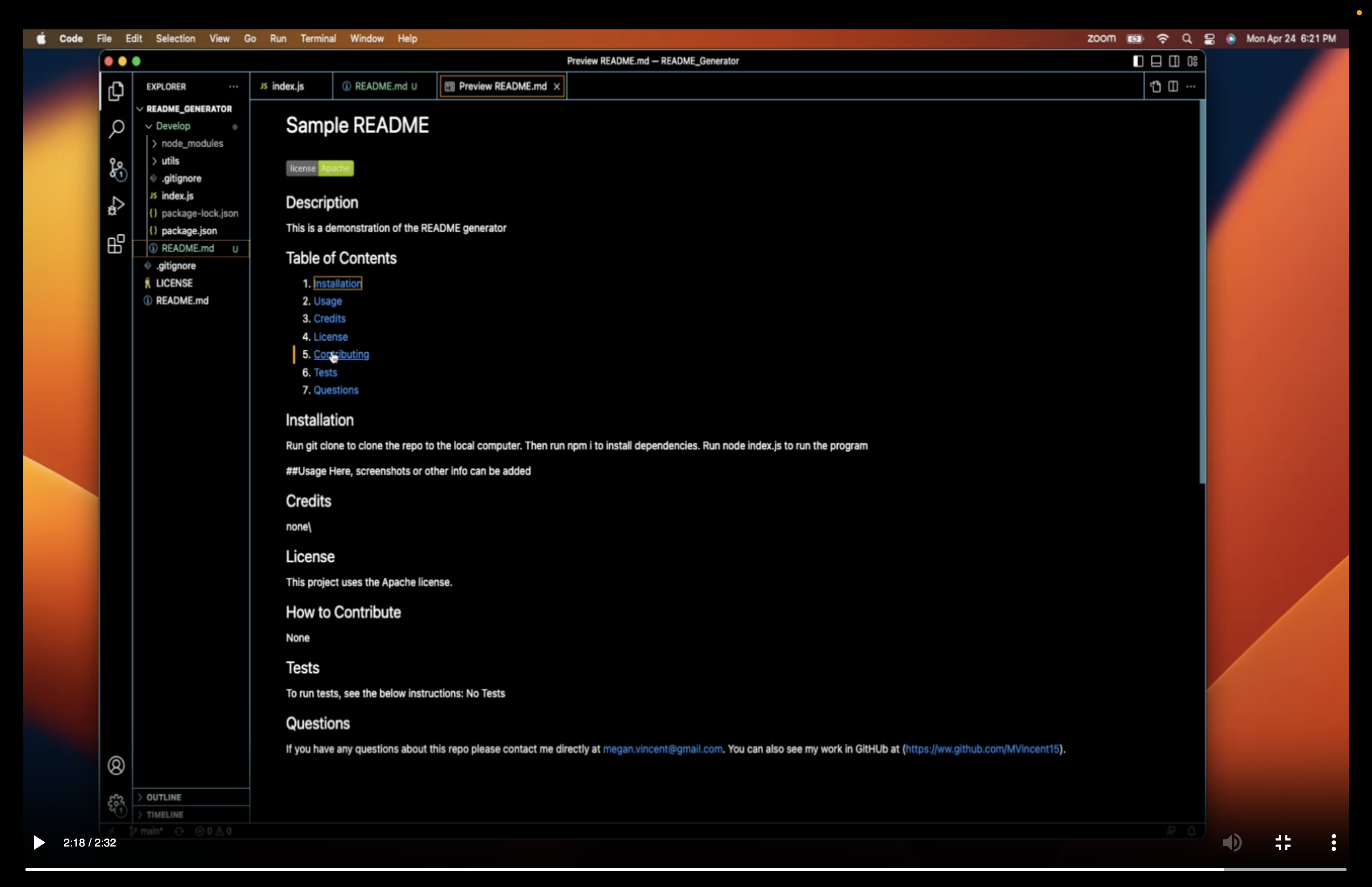Viewport: 1372px width, 887px height.
Task: Click the Contributing link in Table of Contents
Action: (x=342, y=354)
